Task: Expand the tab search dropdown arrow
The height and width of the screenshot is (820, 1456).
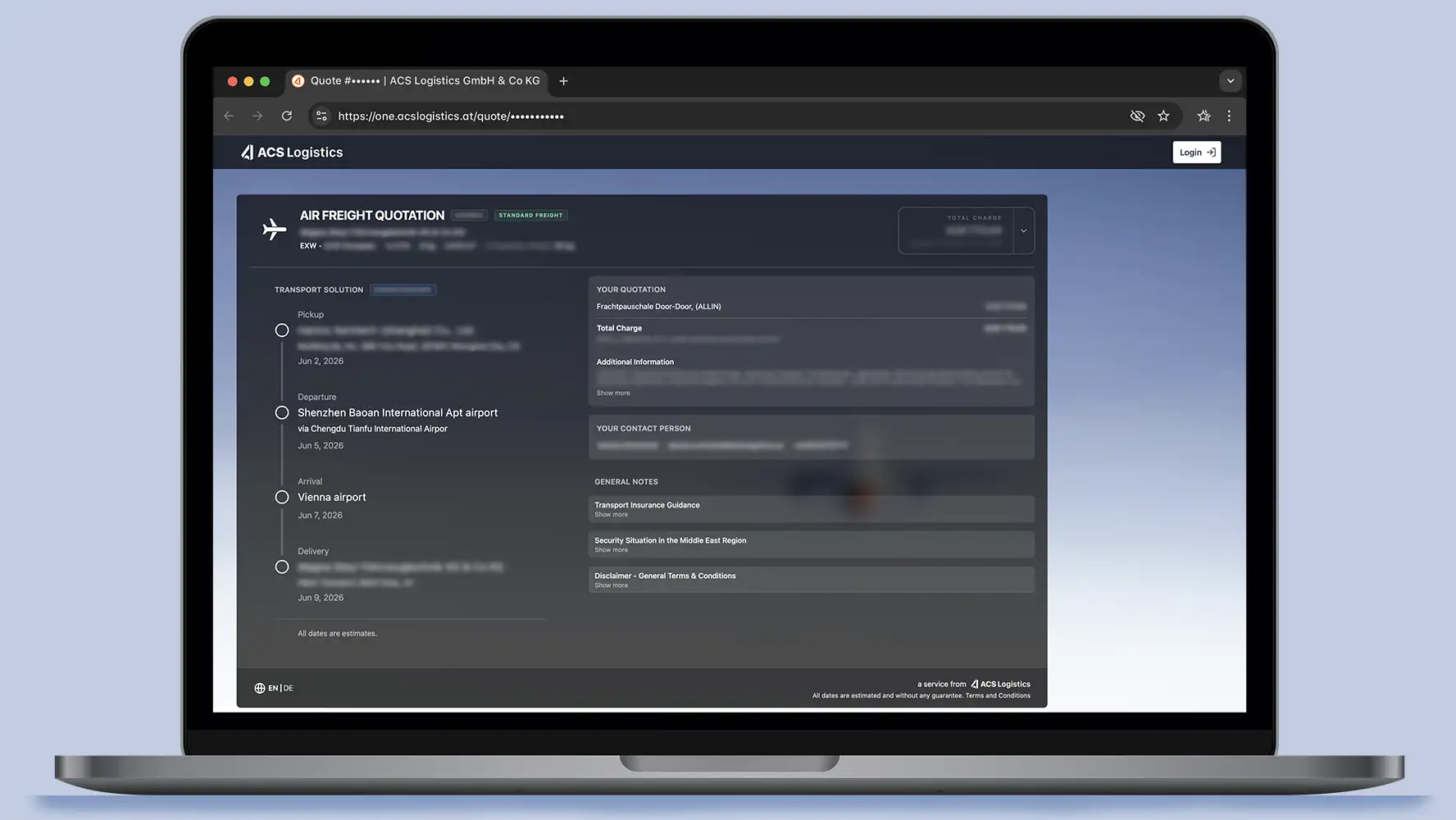Action: coord(1230,81)
